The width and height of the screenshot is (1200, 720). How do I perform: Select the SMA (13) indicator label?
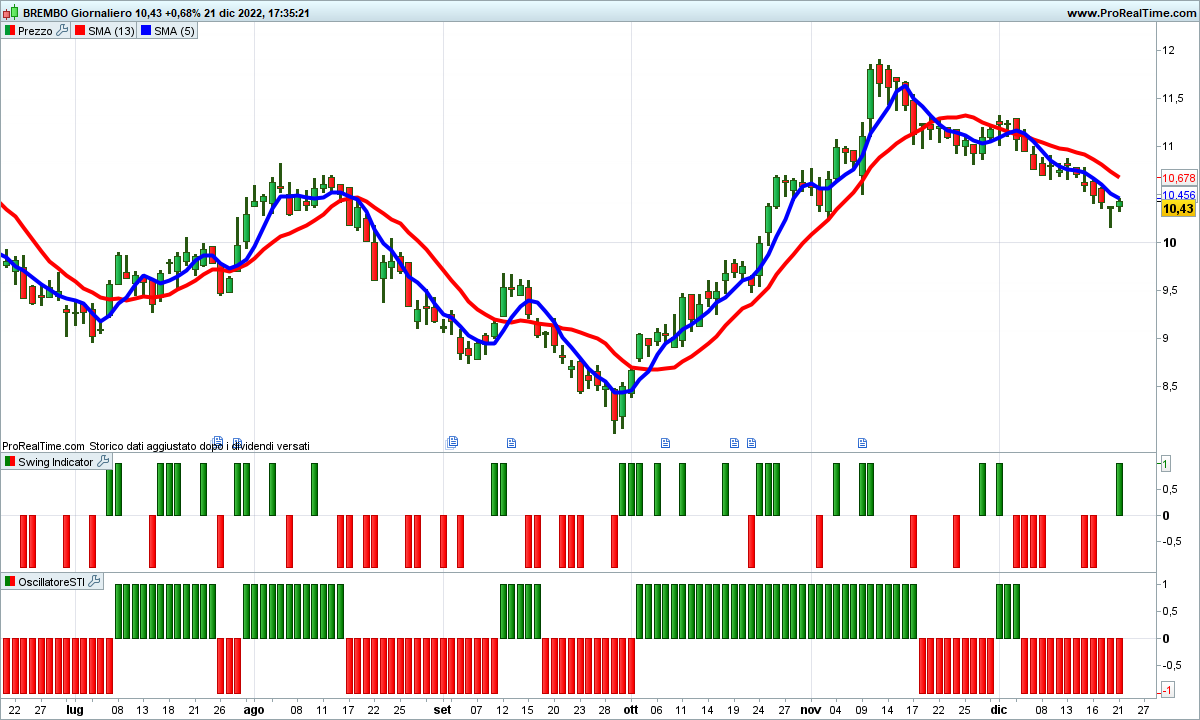point(110,31)
